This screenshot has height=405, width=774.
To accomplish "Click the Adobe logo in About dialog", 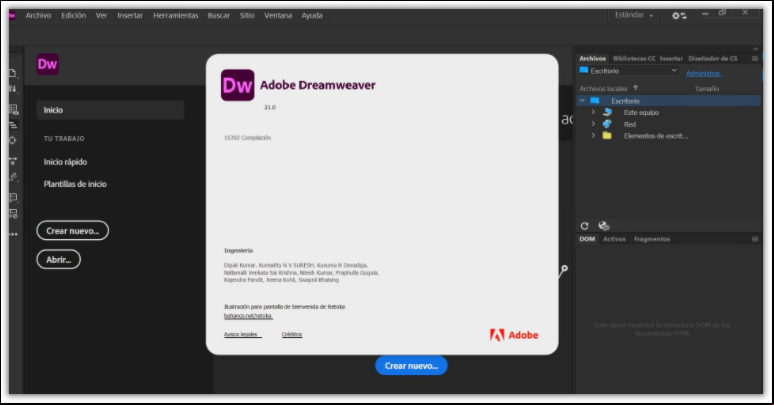I will (x=514, y=335).
